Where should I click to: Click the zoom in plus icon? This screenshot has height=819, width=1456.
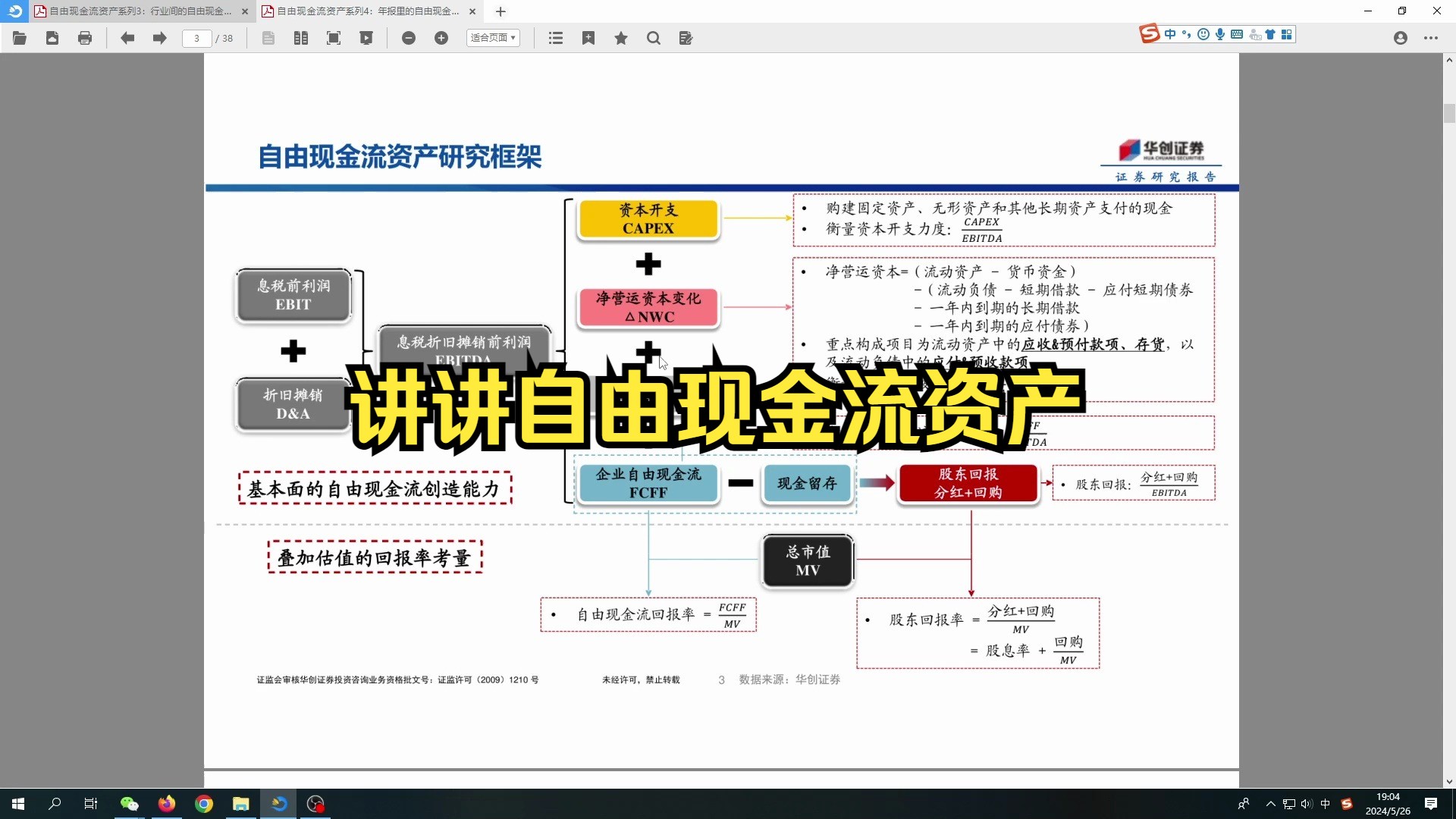click(440, 38)
